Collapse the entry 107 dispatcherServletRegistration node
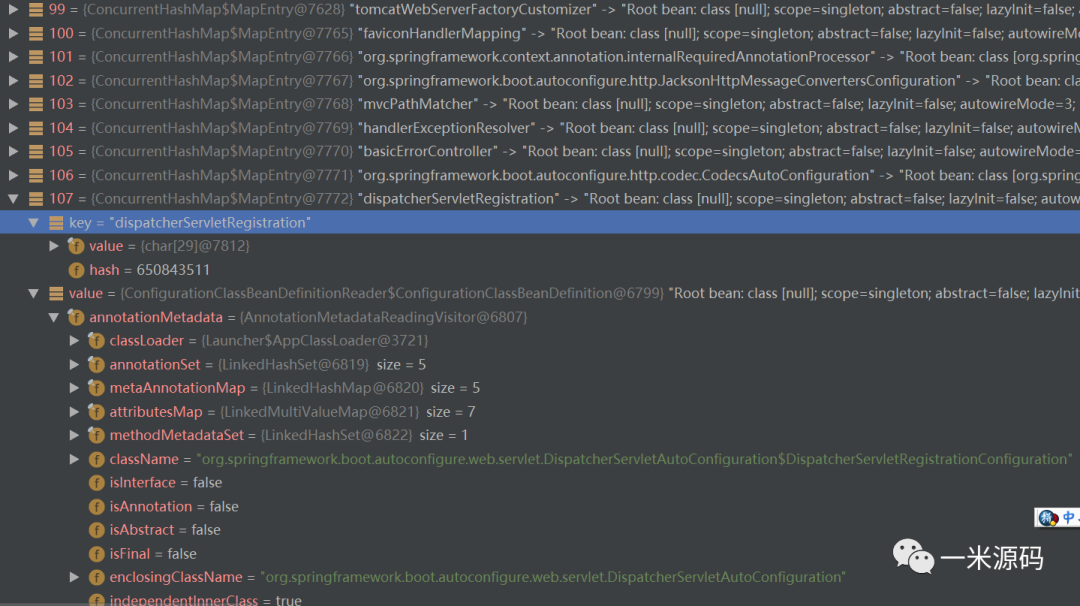This screenshot has height=606, width=1080. coord(13,199)
